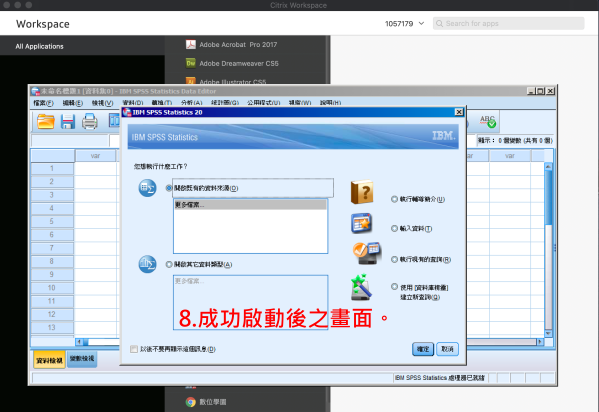Open the 檢視(V) View menu
The width and height of the screenshot is (599, 412).
click(102, 103)
